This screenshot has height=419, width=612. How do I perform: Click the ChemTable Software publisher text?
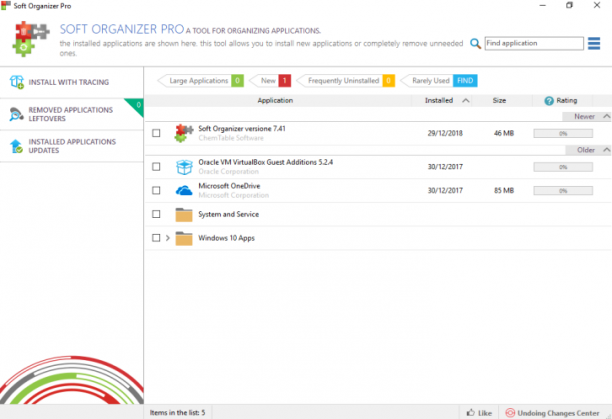pos(231,138)
